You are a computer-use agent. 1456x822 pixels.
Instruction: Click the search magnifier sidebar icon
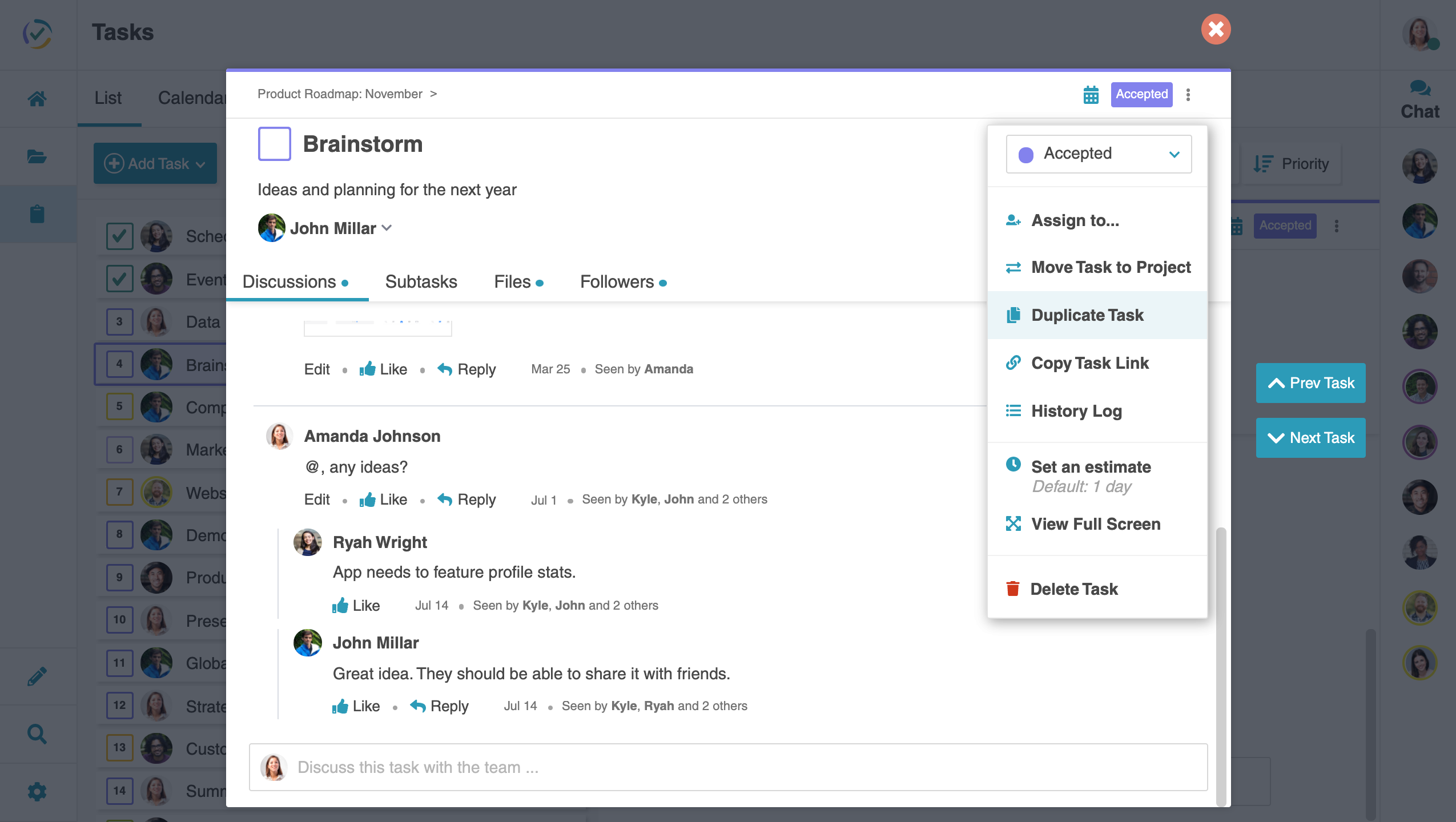[37, 734]
